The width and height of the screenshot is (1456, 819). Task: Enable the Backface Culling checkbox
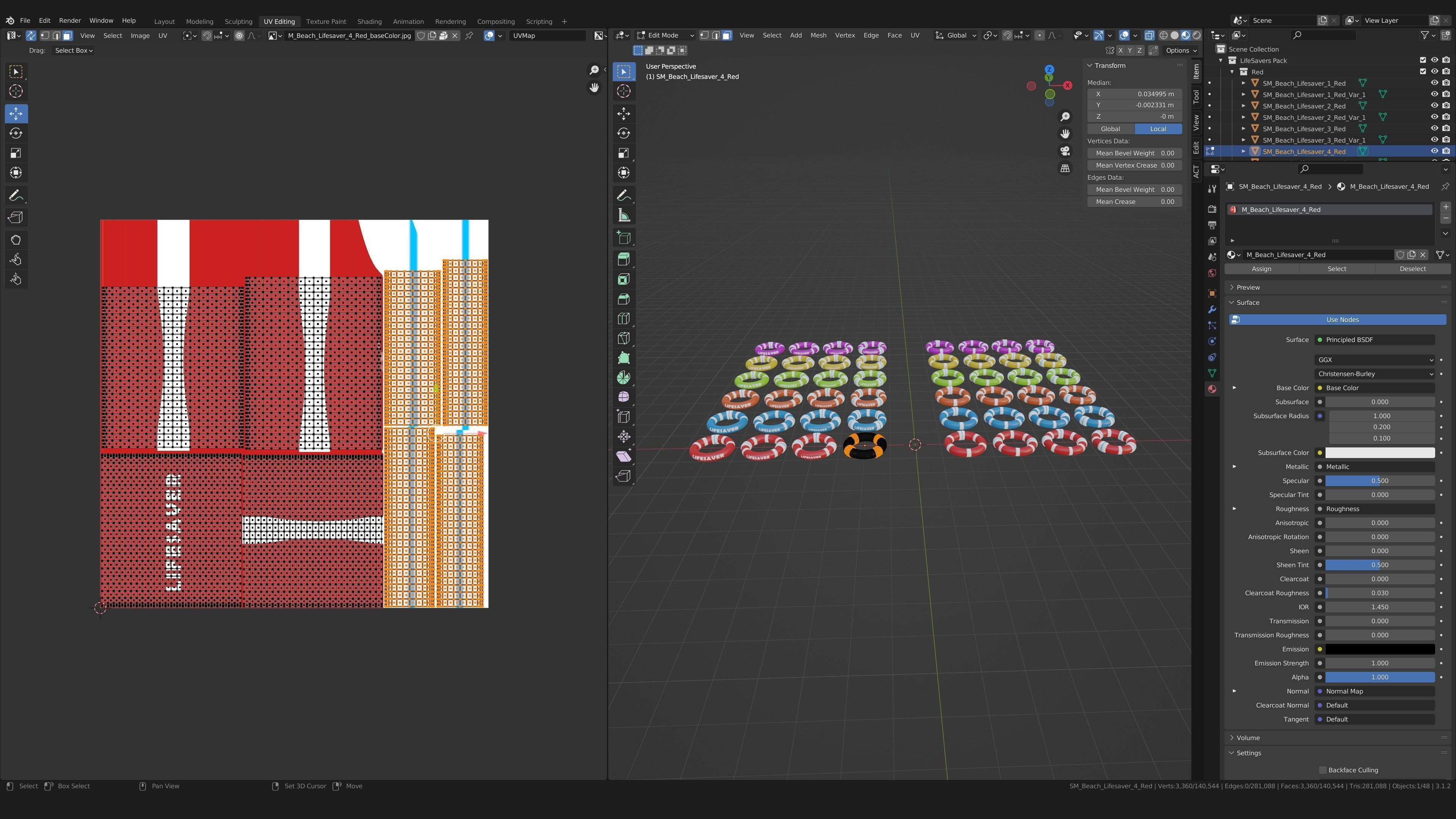[1323, 770]
